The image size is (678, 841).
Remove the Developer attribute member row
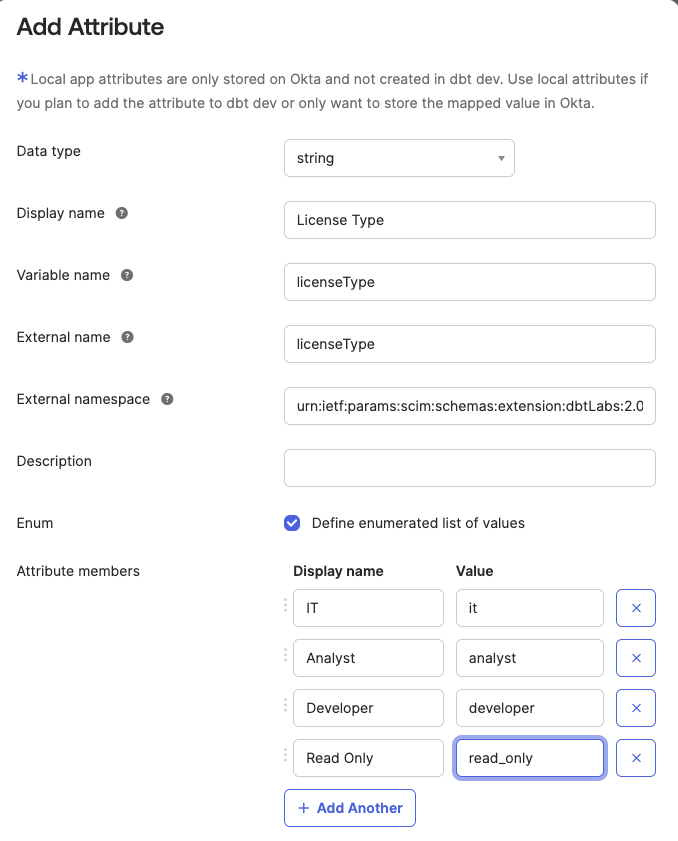point(636,708)
